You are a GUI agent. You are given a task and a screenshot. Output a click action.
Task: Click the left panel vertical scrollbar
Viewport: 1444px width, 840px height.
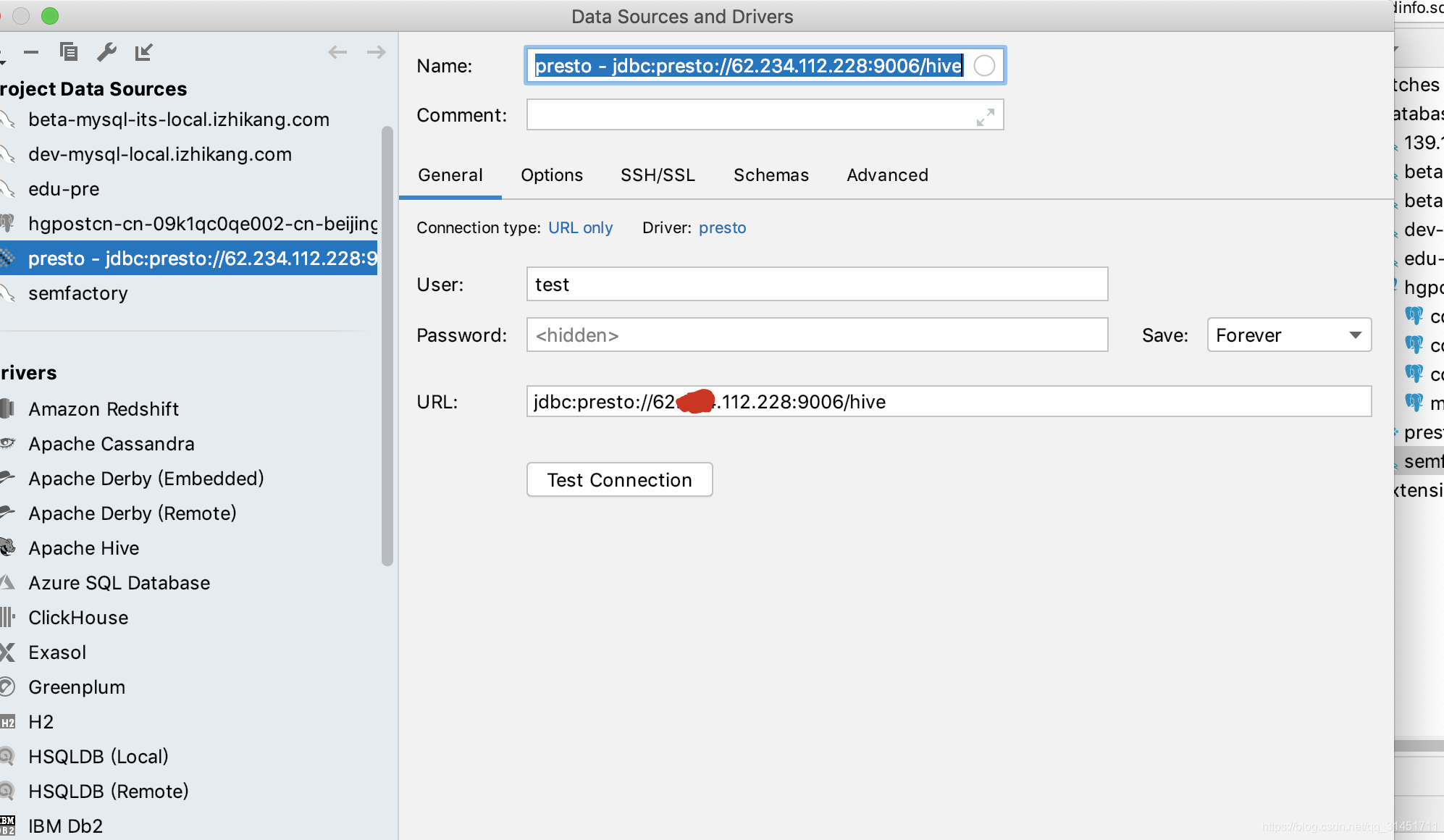tap(387, 345)
